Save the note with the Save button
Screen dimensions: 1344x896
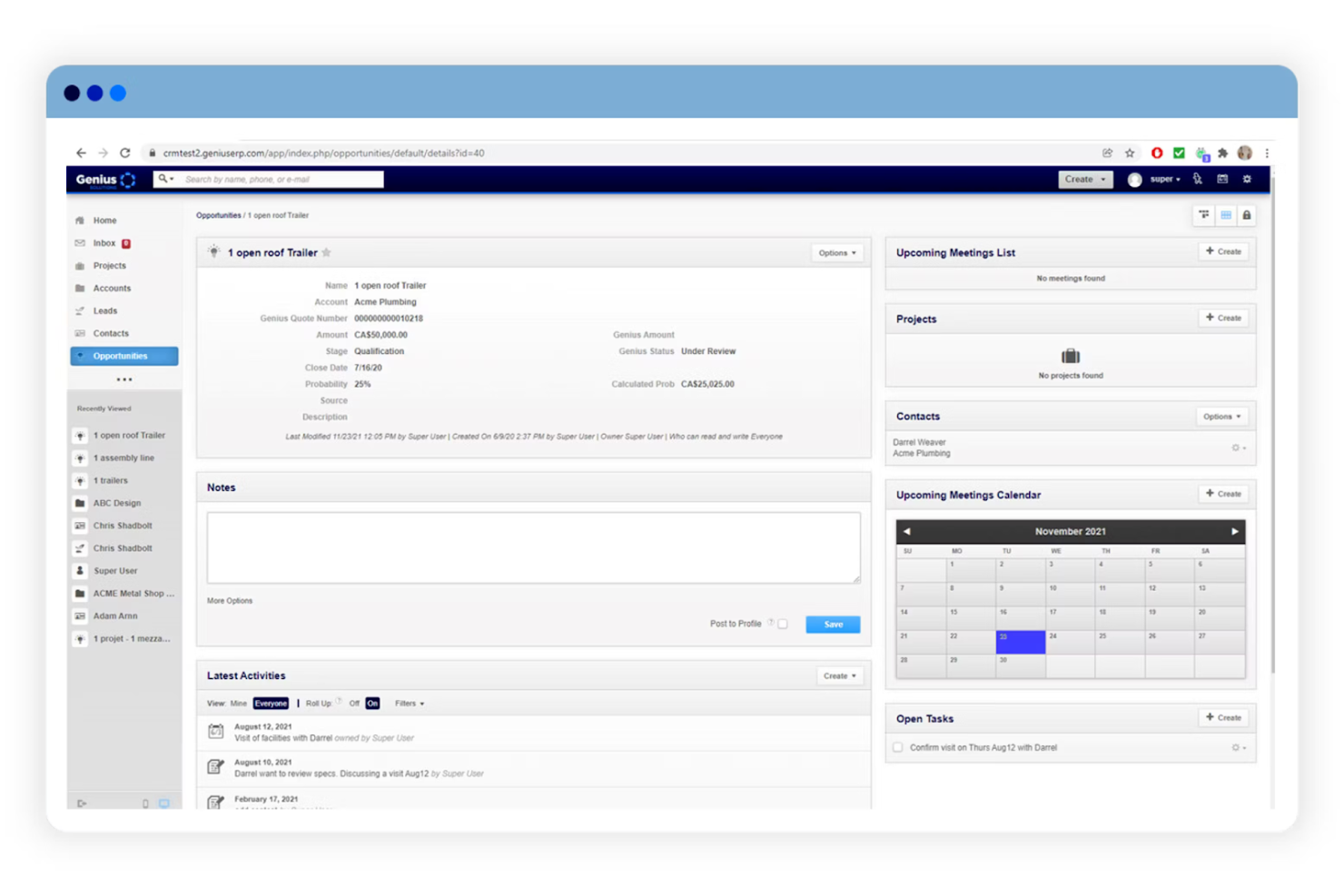[x=832, y=624]
